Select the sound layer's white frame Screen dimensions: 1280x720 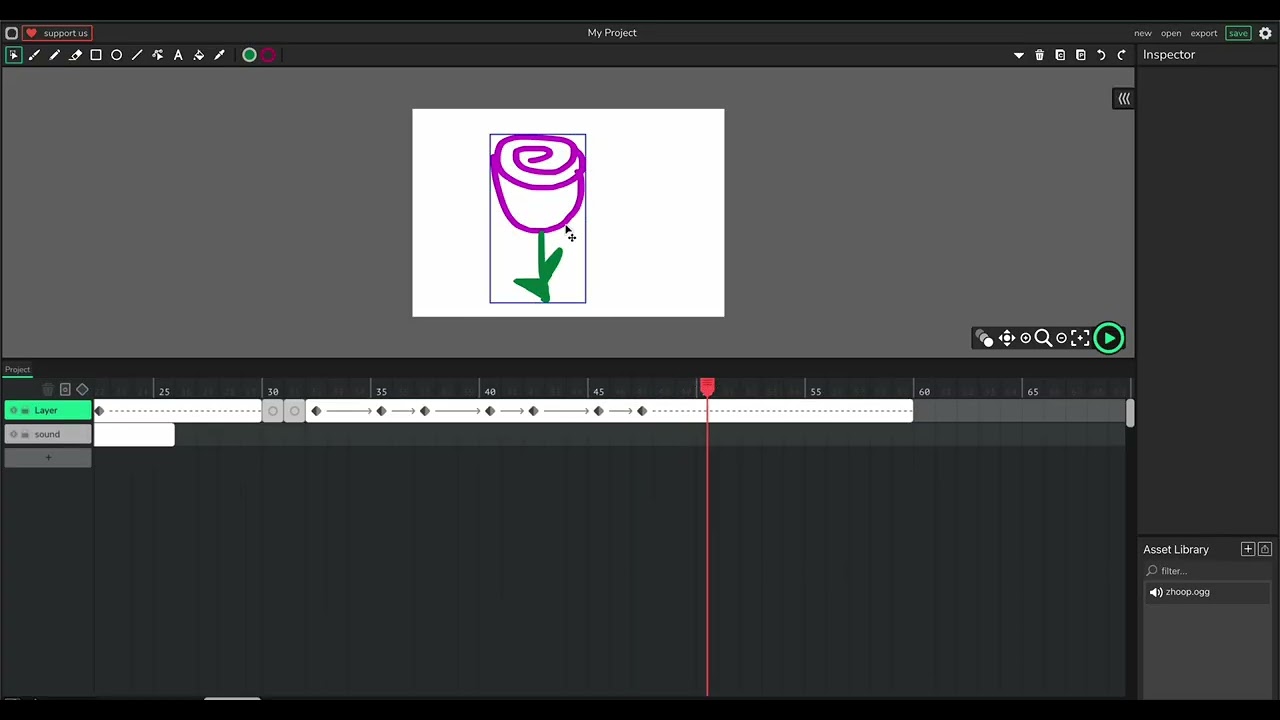[134, 434]
